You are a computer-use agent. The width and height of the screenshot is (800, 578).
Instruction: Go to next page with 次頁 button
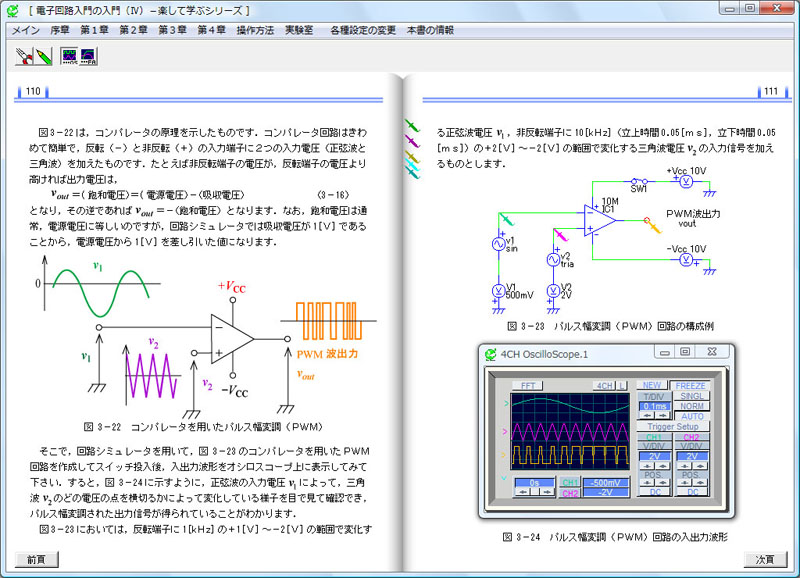click(x=765, y=560)
